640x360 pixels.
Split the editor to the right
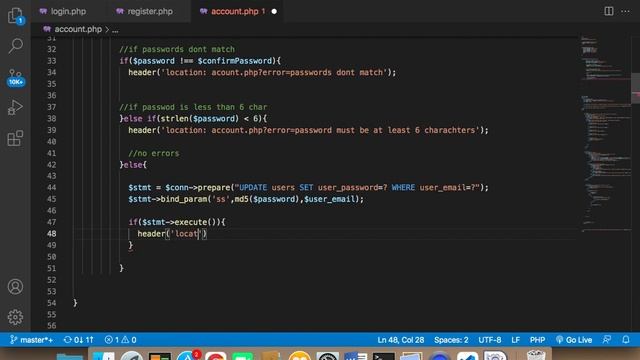[x=609, y=11]
